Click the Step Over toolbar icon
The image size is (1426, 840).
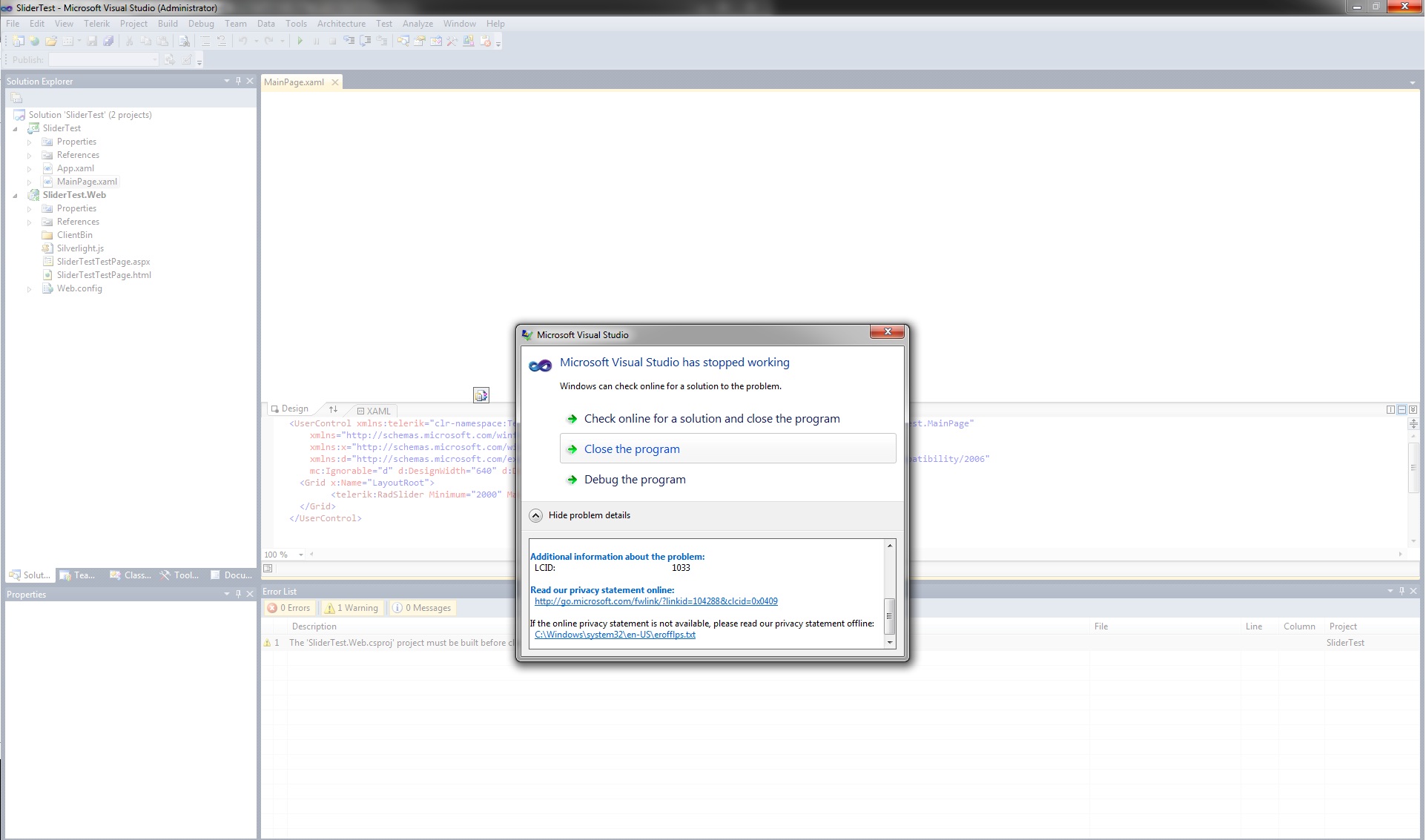click(365, 42)
